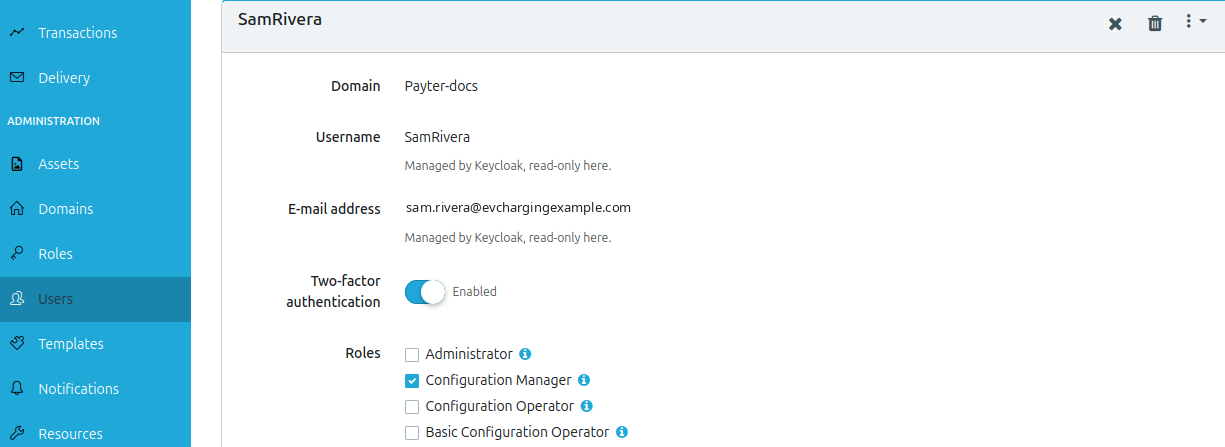Click the Domains house icon
Image resolution: width=1225 pixels, height=447 pixels.
click(x=17, y=209)
